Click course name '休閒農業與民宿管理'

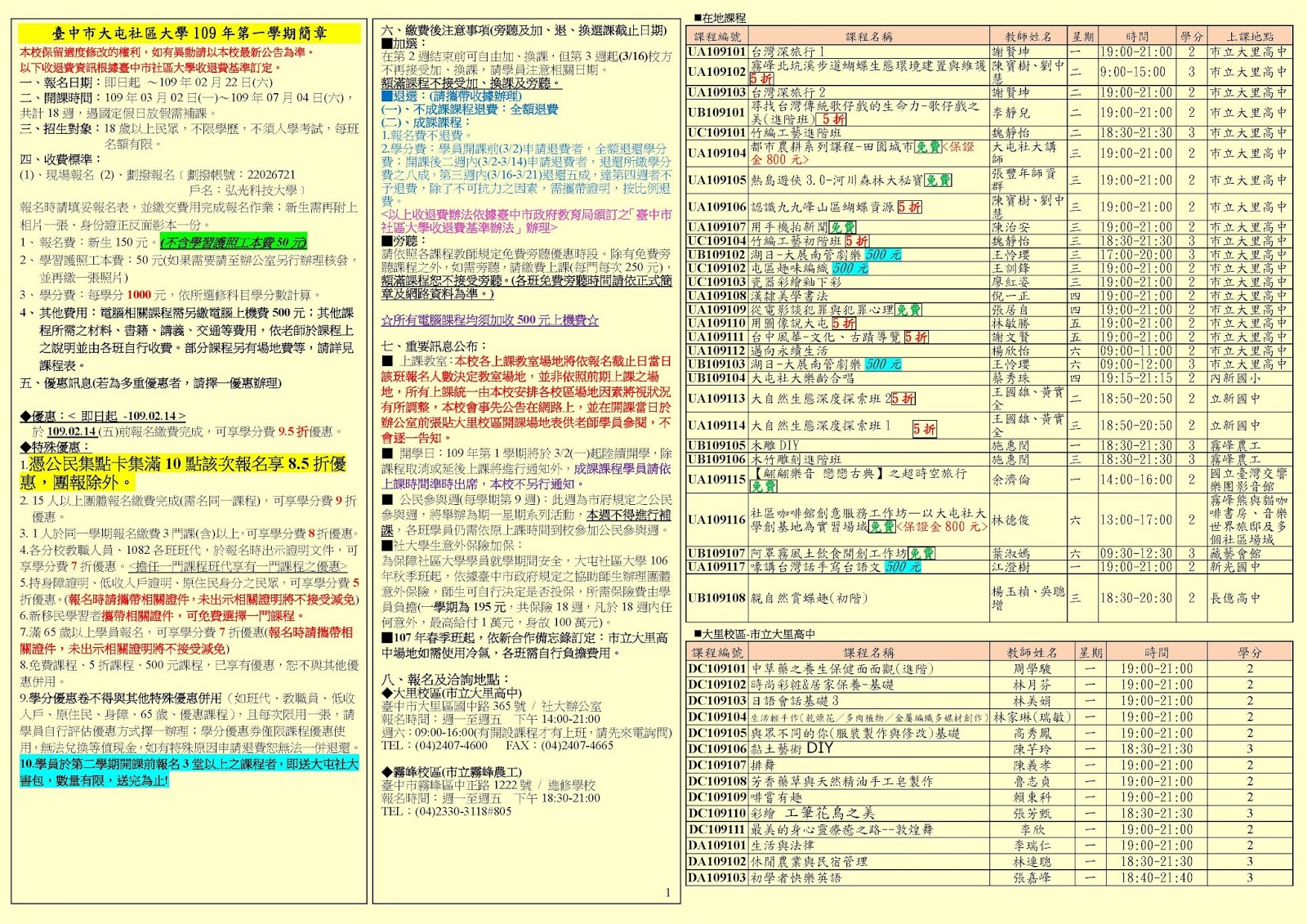810,862
